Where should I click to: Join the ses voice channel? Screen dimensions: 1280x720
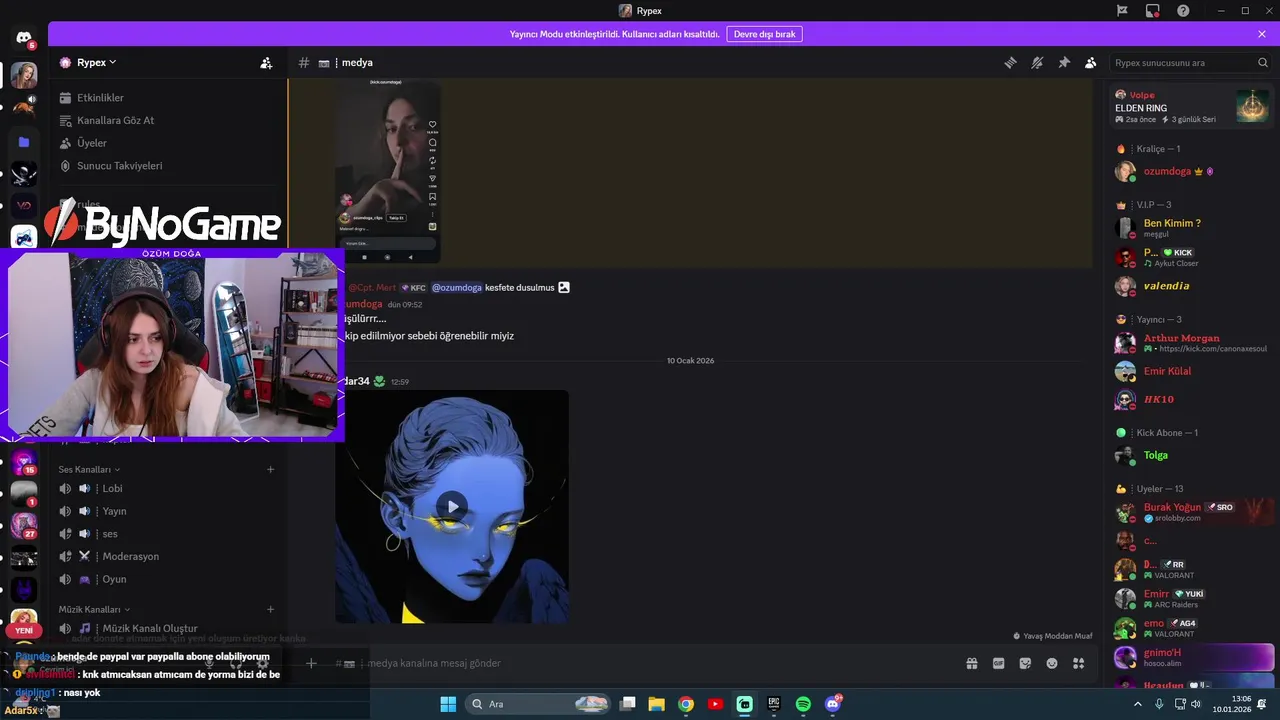click(x=110, y=534)
